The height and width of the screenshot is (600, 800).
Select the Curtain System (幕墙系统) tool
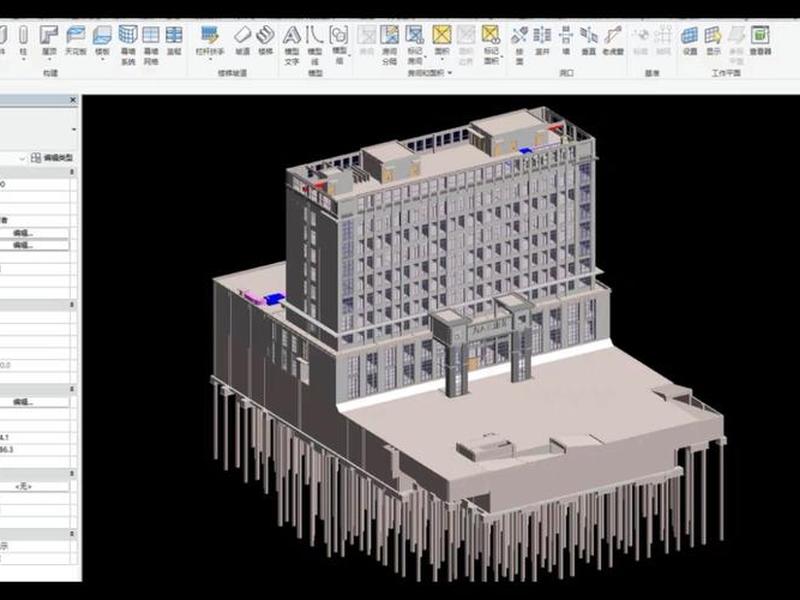(x=128, y=45)
